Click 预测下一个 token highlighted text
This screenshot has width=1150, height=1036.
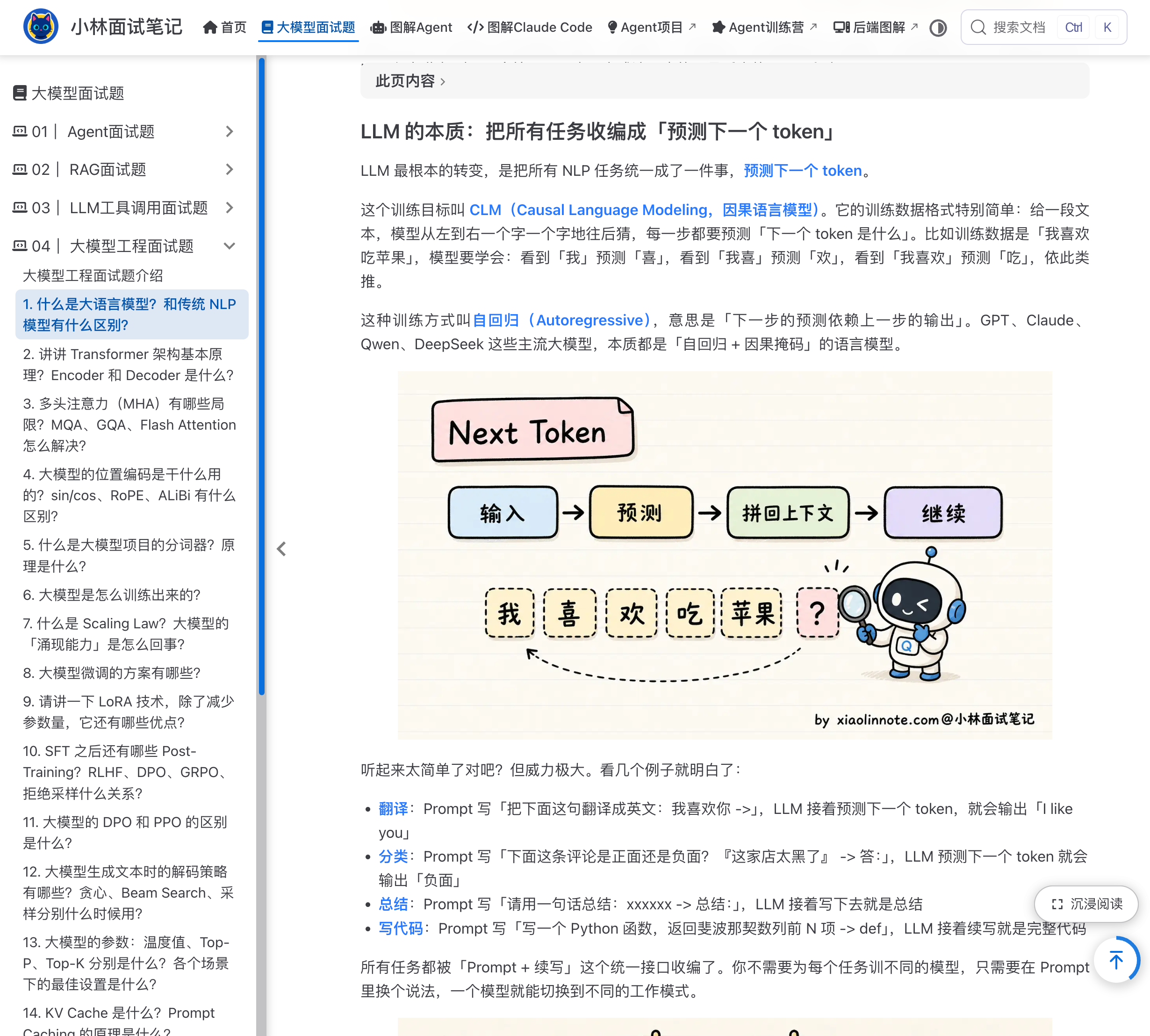coord(803,171)
